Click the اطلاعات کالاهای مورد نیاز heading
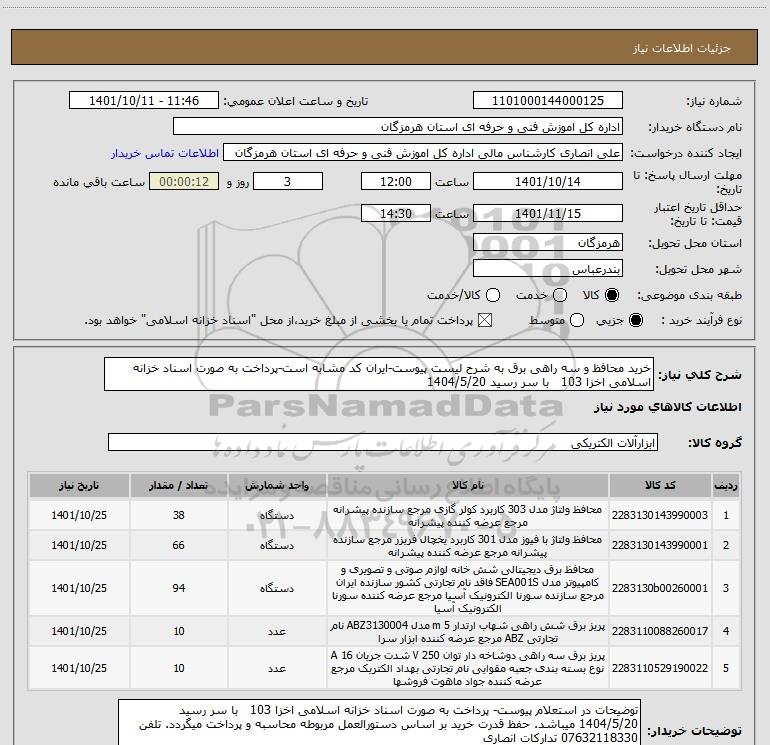This screenshot has width=770, height=745. (x=667, y=407)
